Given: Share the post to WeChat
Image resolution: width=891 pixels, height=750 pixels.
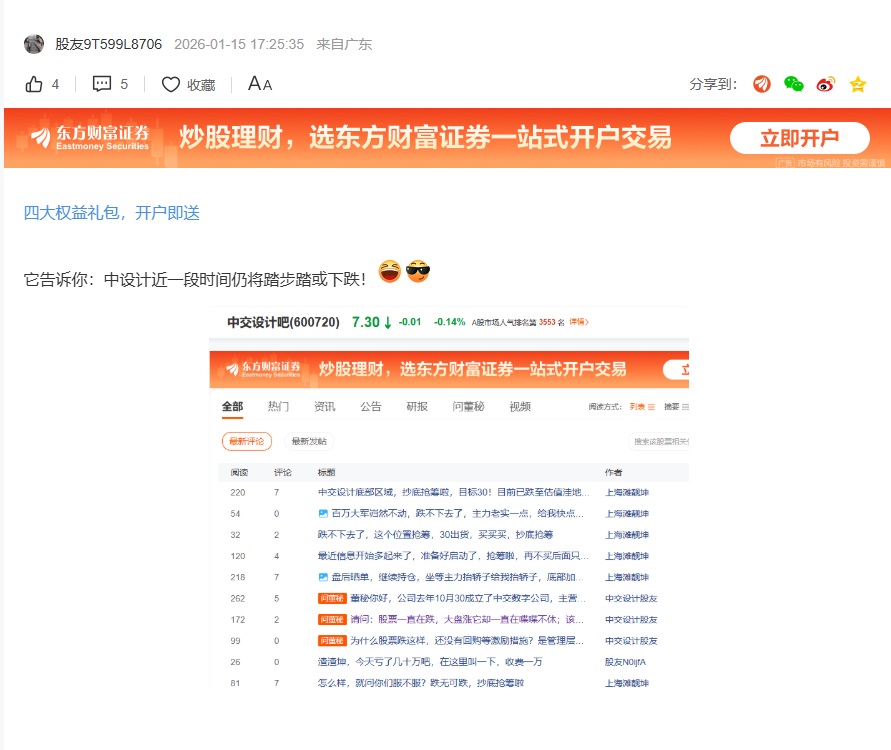Looking at the screenshot, I should [x=793, y=84].
